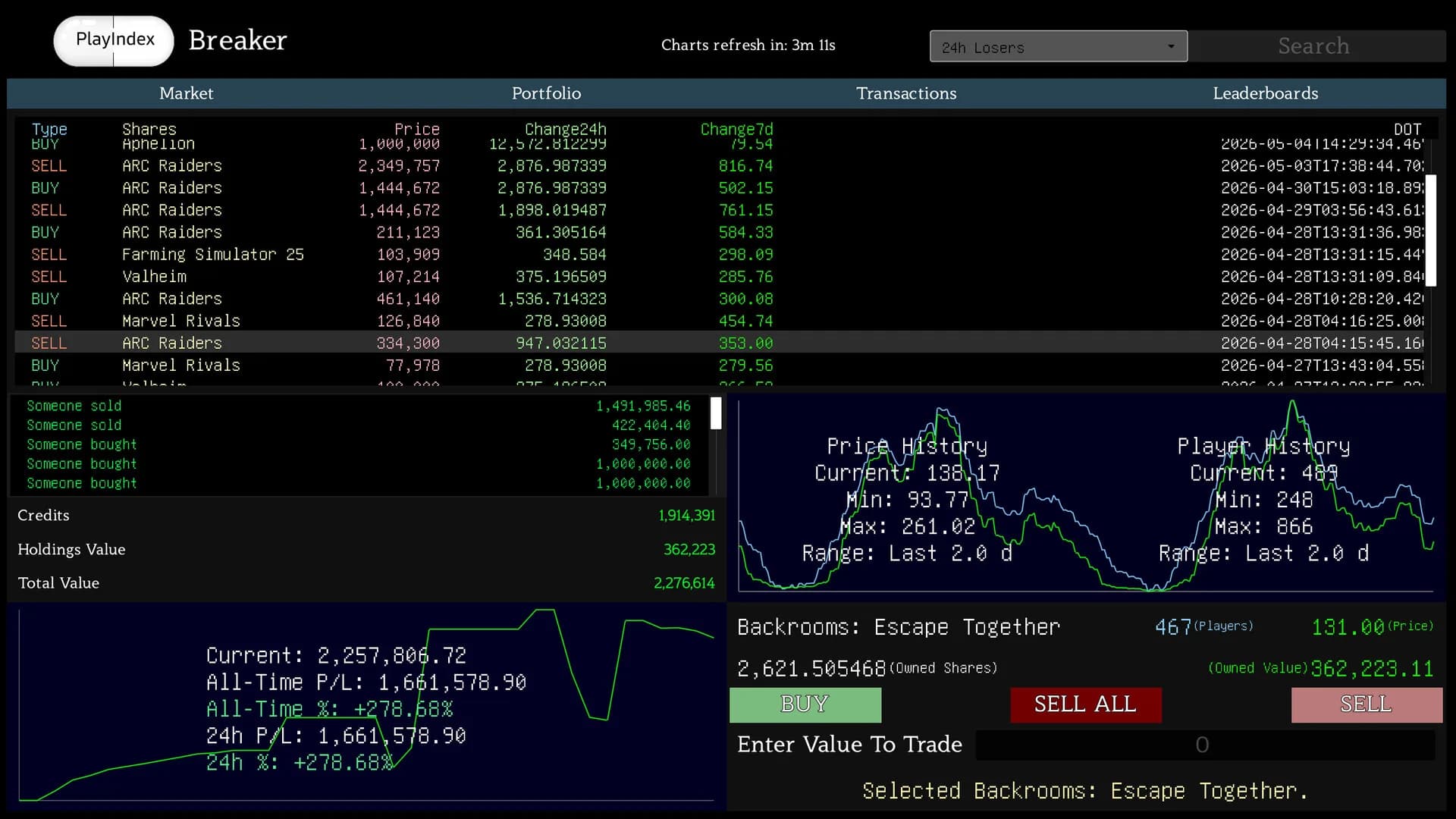1456x819 pixels.
Task: Click the Selected Backrooms status message
Action: (1085, 791)
